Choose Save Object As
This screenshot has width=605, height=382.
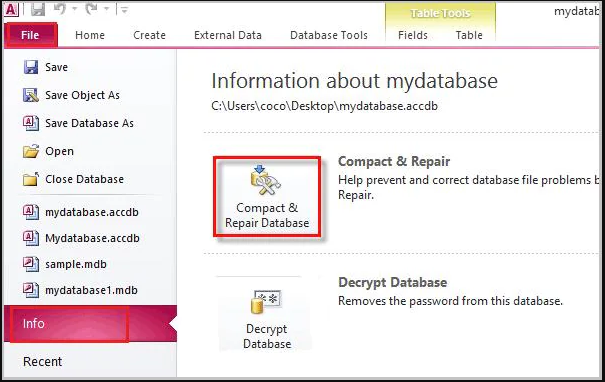82,95
